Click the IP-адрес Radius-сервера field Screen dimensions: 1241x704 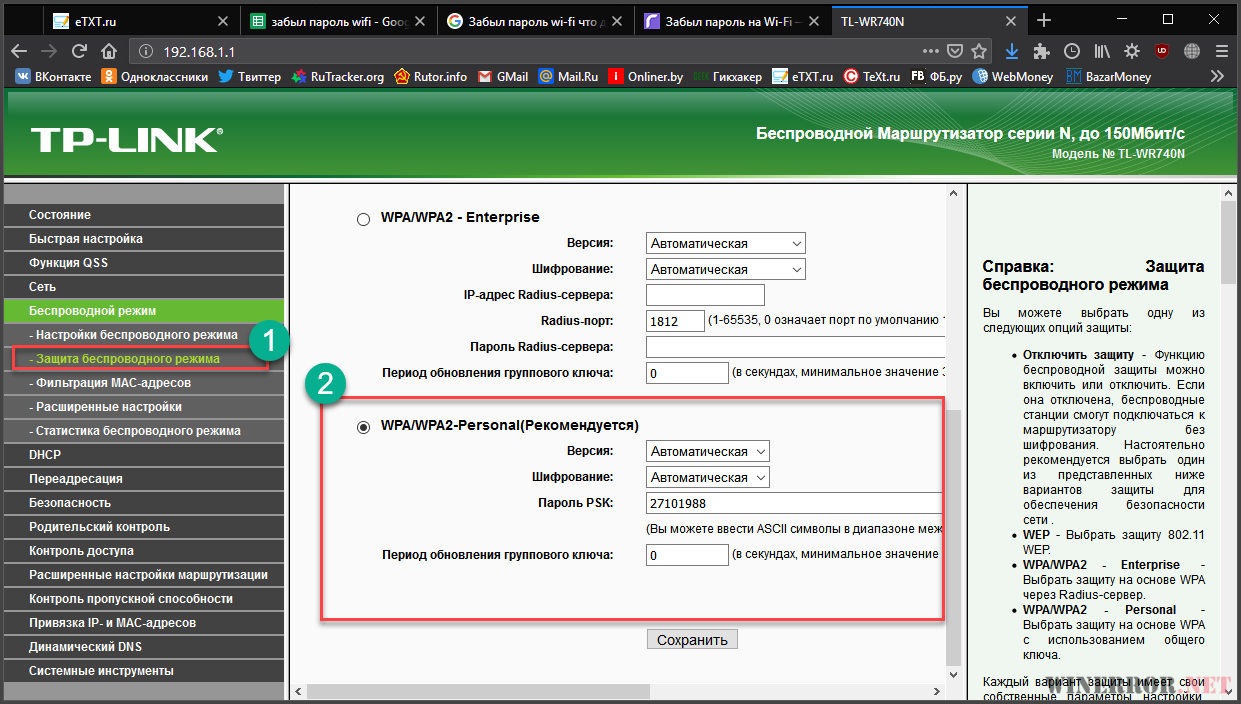pos(705,295)
